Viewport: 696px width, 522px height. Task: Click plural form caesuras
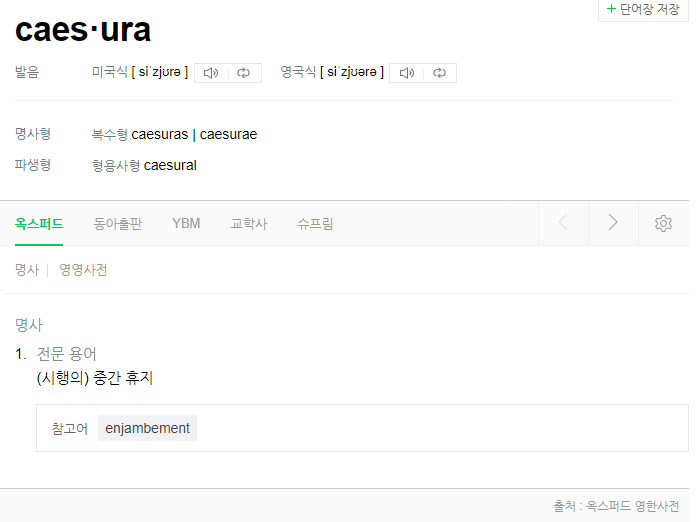point(160,134)
